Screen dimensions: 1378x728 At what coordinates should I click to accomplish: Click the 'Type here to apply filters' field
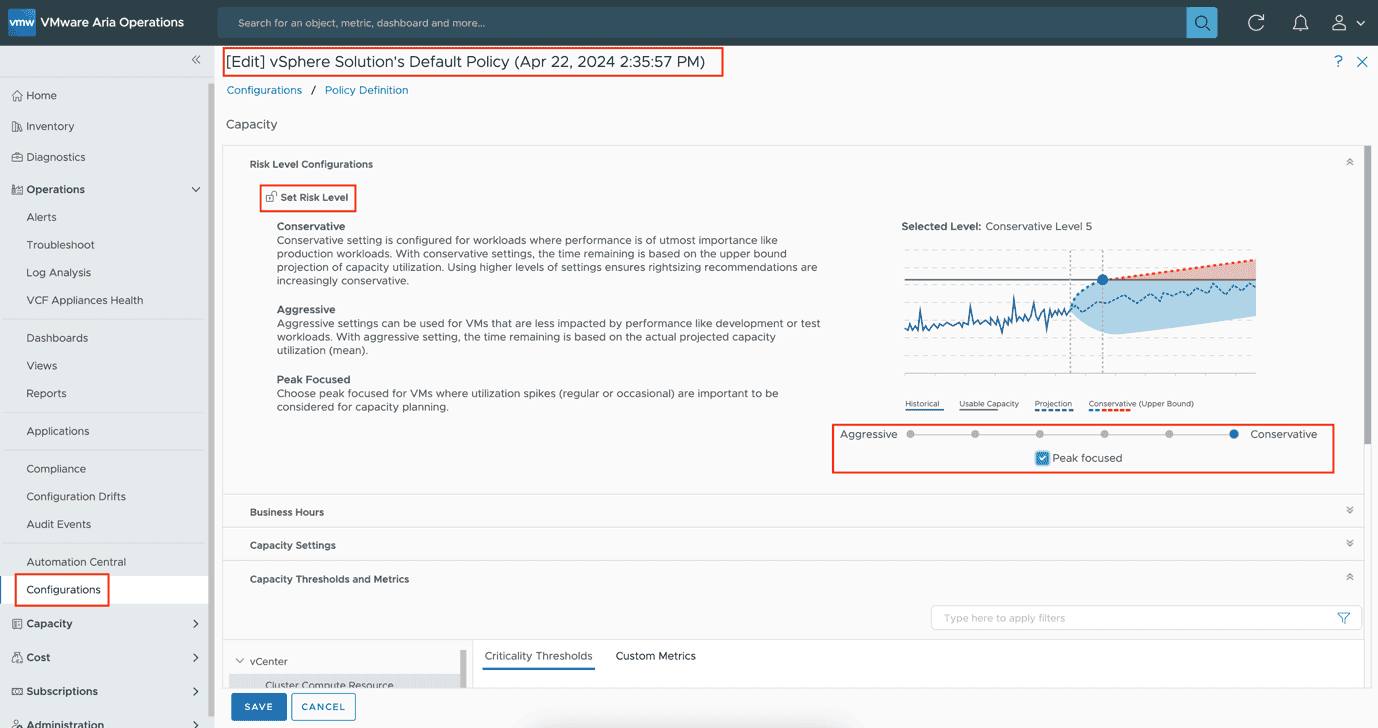[1130, 618]
